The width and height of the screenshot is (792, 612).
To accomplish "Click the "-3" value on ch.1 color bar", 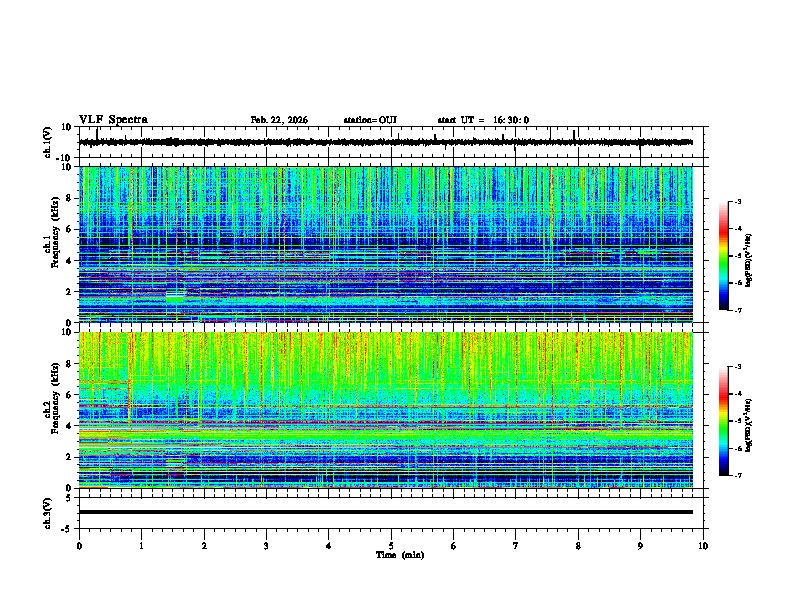I will click(x=737, y=202).
